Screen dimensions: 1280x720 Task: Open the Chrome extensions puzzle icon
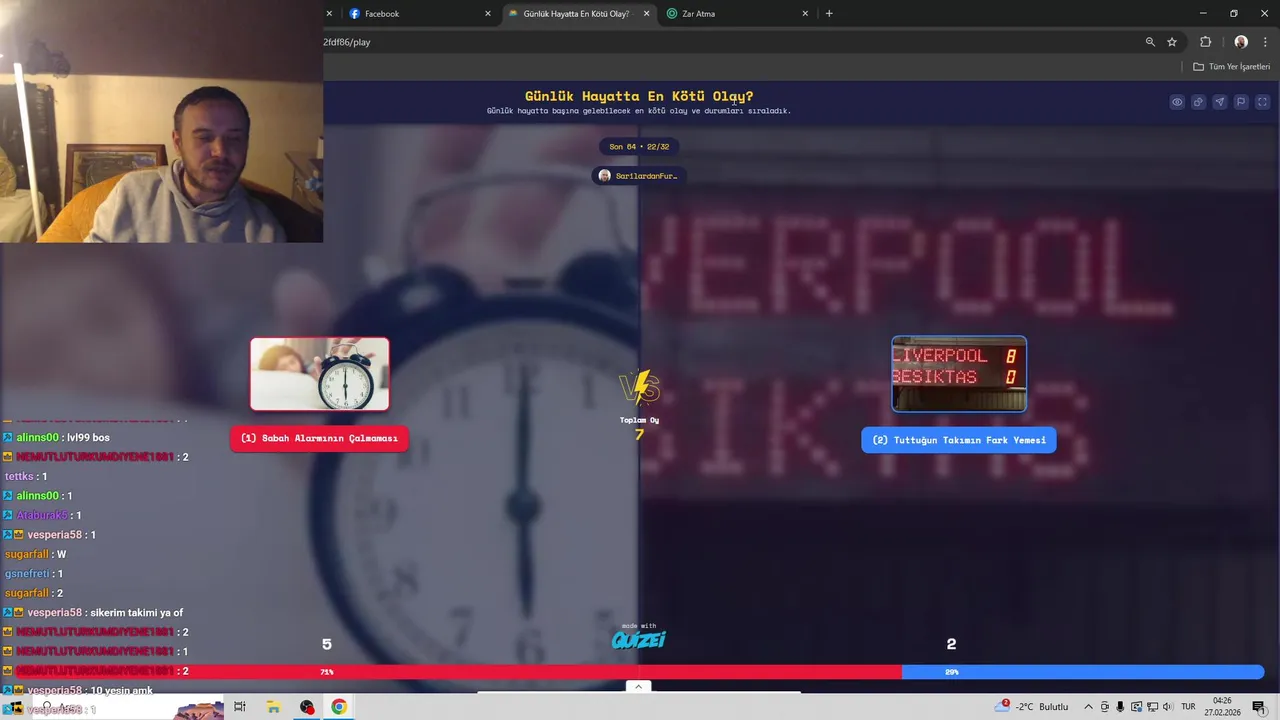[1205, 42]
